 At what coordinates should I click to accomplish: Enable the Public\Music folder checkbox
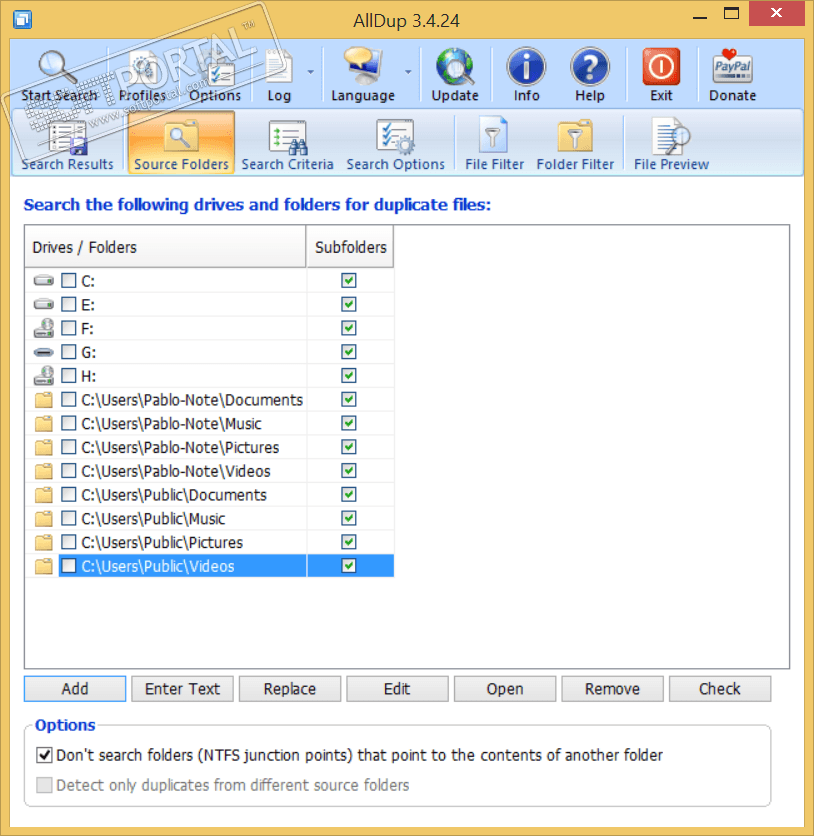[x=68, y=518]
